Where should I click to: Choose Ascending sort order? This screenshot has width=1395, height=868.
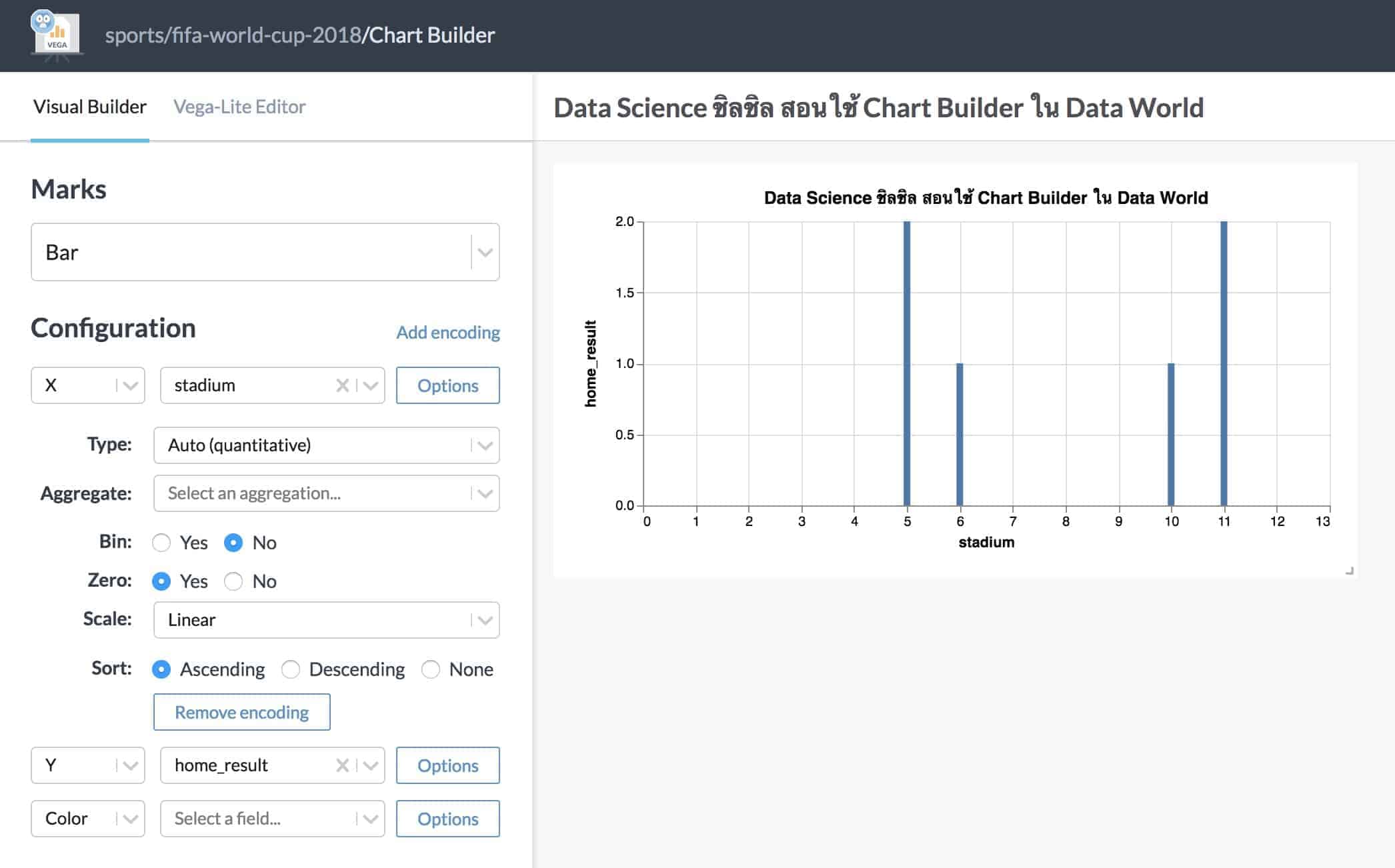click(x=161, y=669)
